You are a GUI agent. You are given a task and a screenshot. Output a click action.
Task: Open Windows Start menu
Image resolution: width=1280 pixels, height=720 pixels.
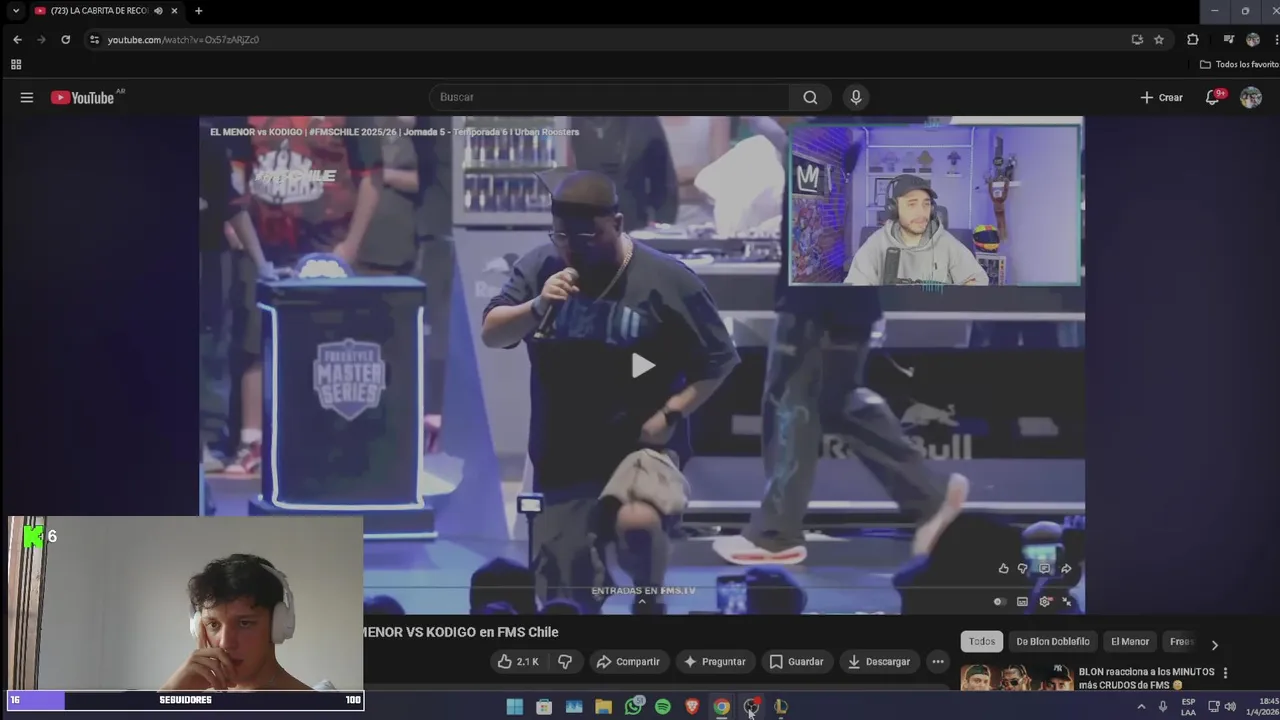pyautogui.click(x=514, y=707)
